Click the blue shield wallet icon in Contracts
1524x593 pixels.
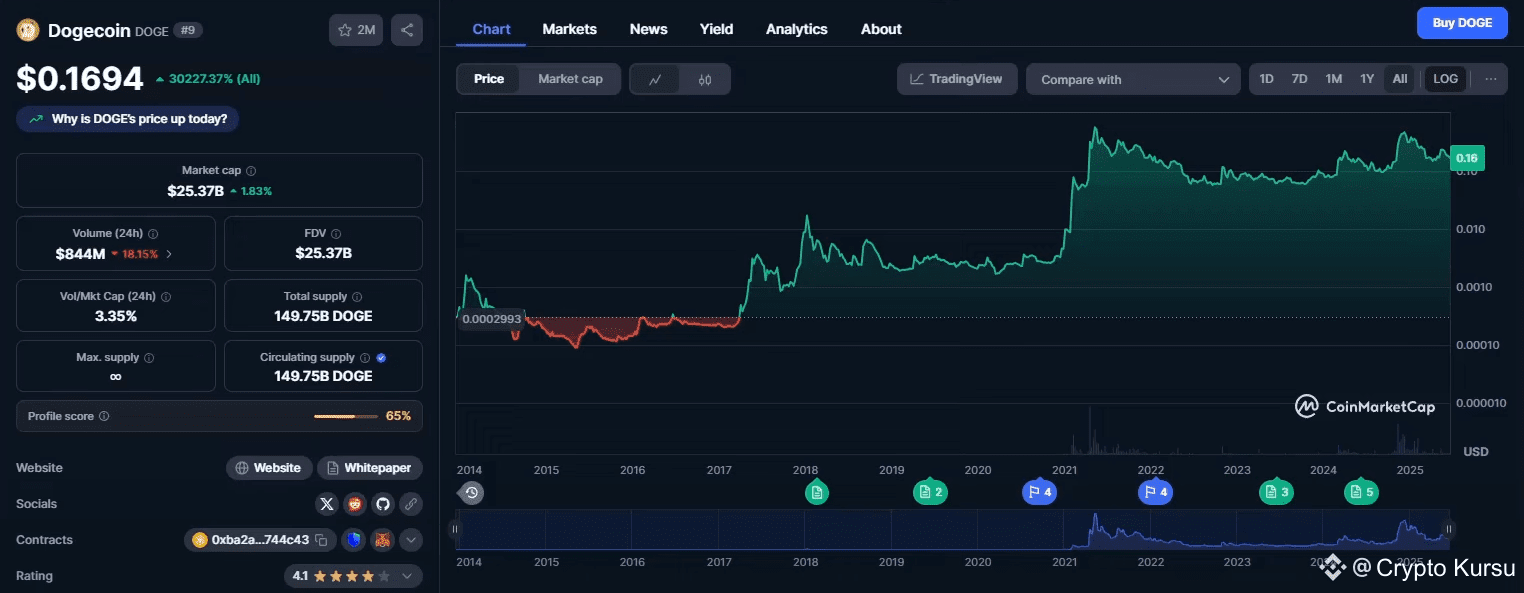click(354, 540)
